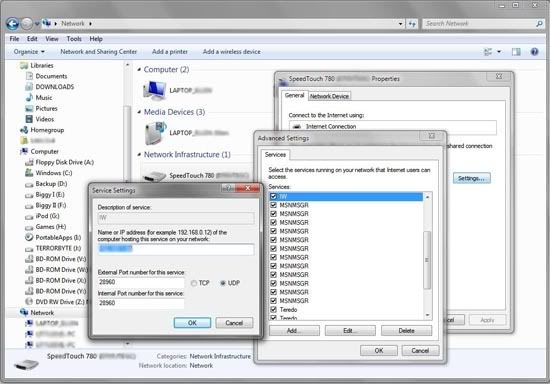This screenshot has width=550, height=384.
Task: Click the Back navigation arrow
Action: tap(13, 24)
